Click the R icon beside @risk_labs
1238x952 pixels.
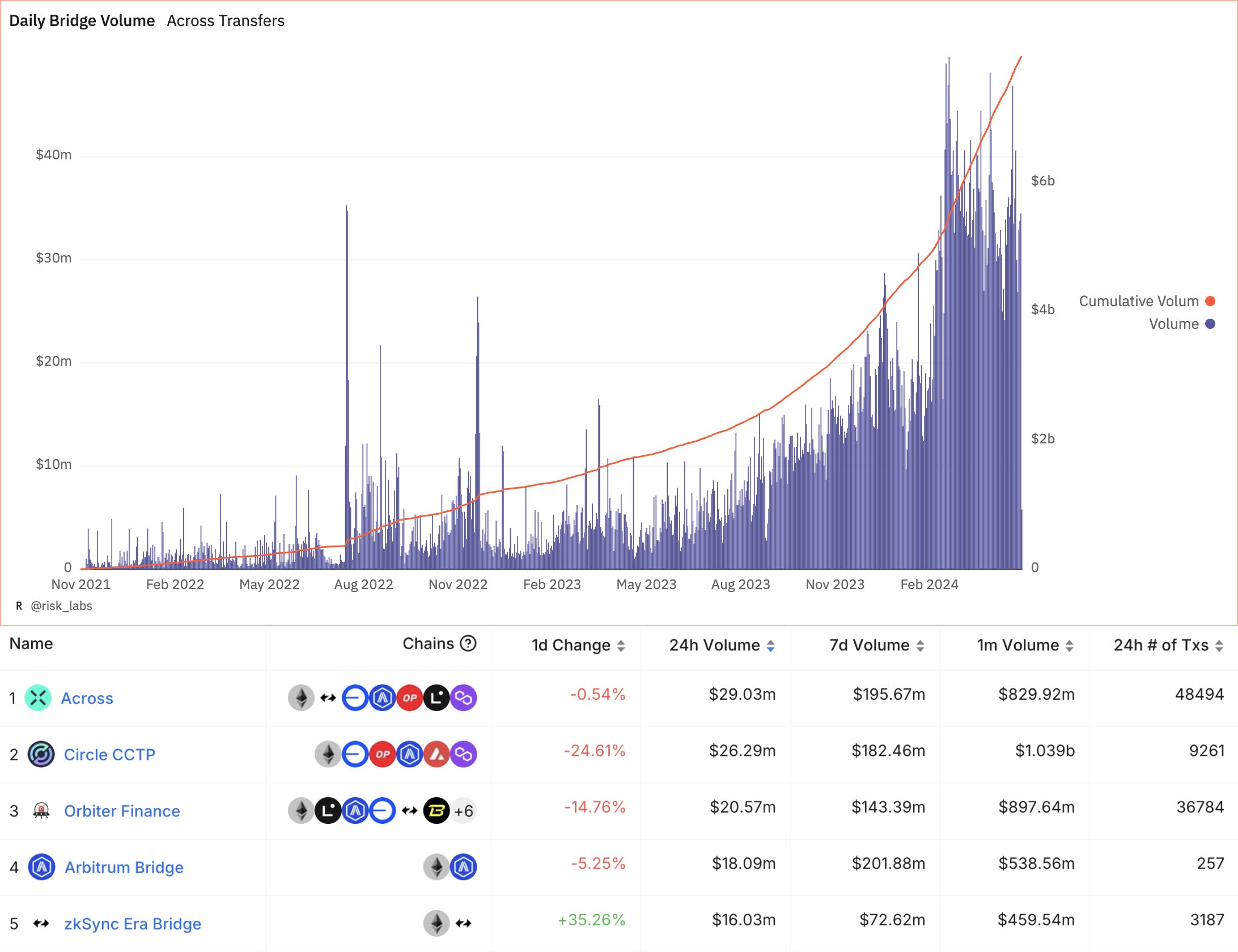tap(19, 606)
